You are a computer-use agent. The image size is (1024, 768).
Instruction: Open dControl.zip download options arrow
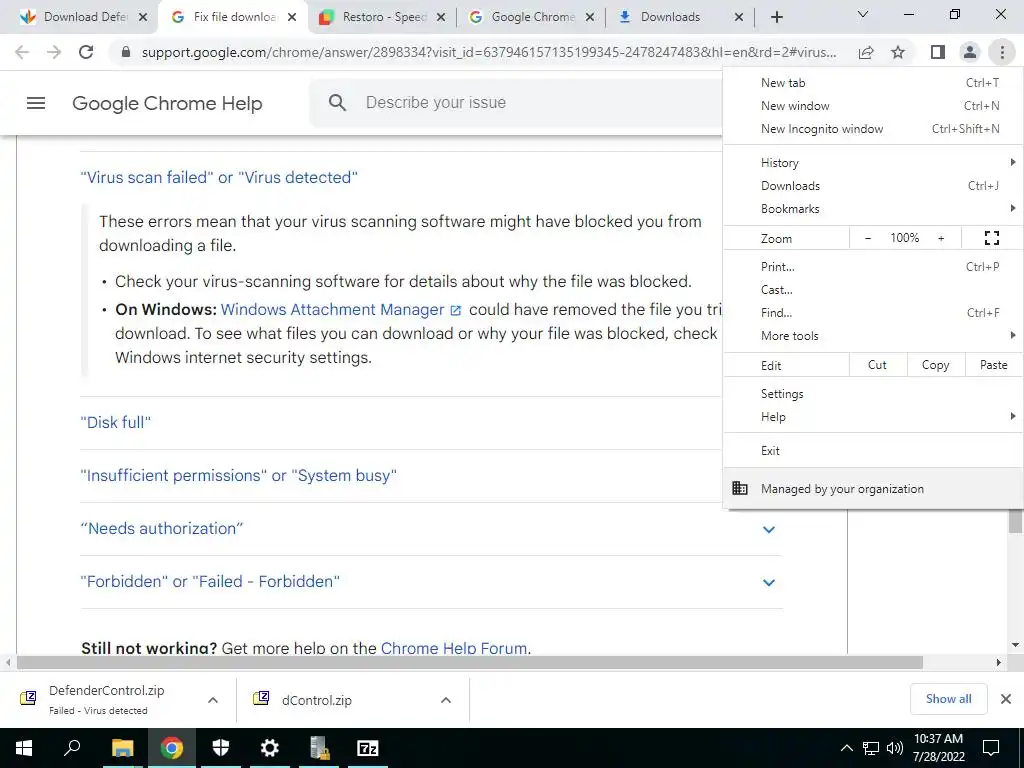point(446,700)
